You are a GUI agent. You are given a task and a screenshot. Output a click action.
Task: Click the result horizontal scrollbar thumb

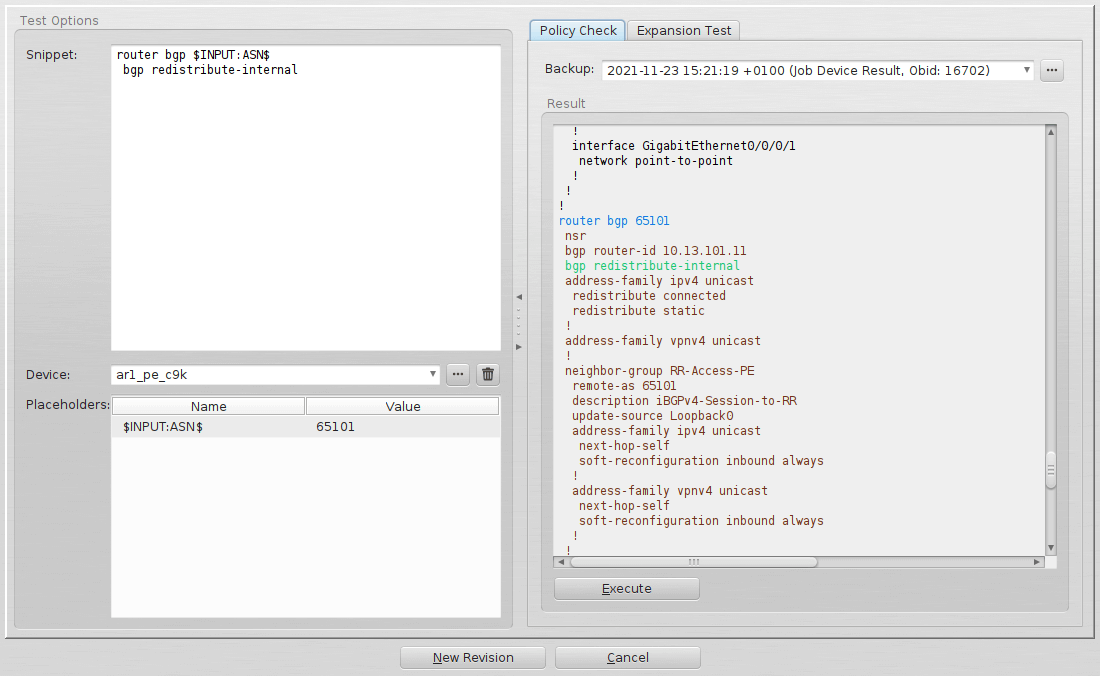(x=694, y=562)
